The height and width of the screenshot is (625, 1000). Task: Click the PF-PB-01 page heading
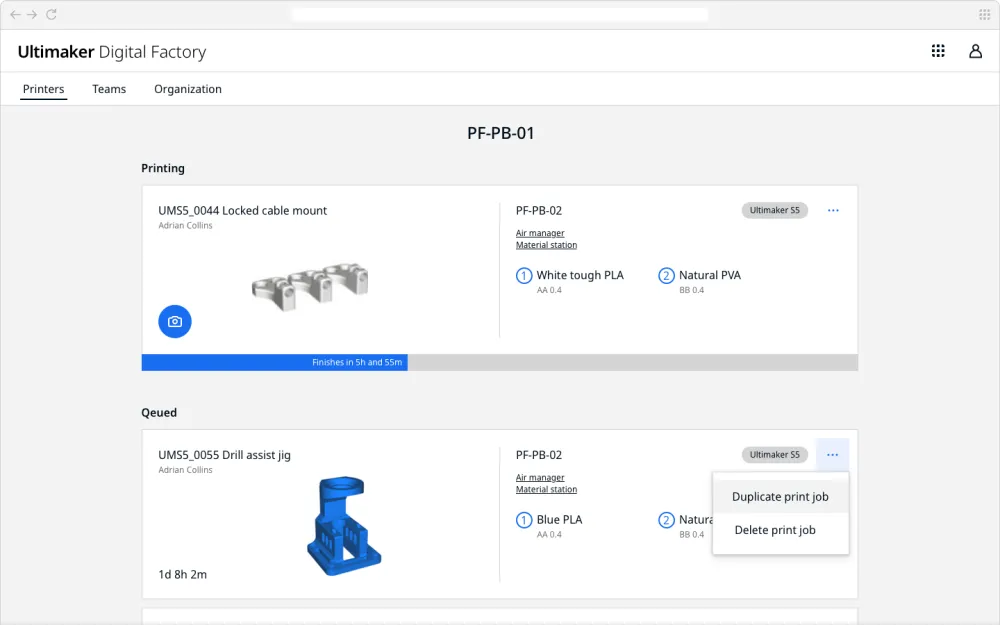[x=500, y=133]
